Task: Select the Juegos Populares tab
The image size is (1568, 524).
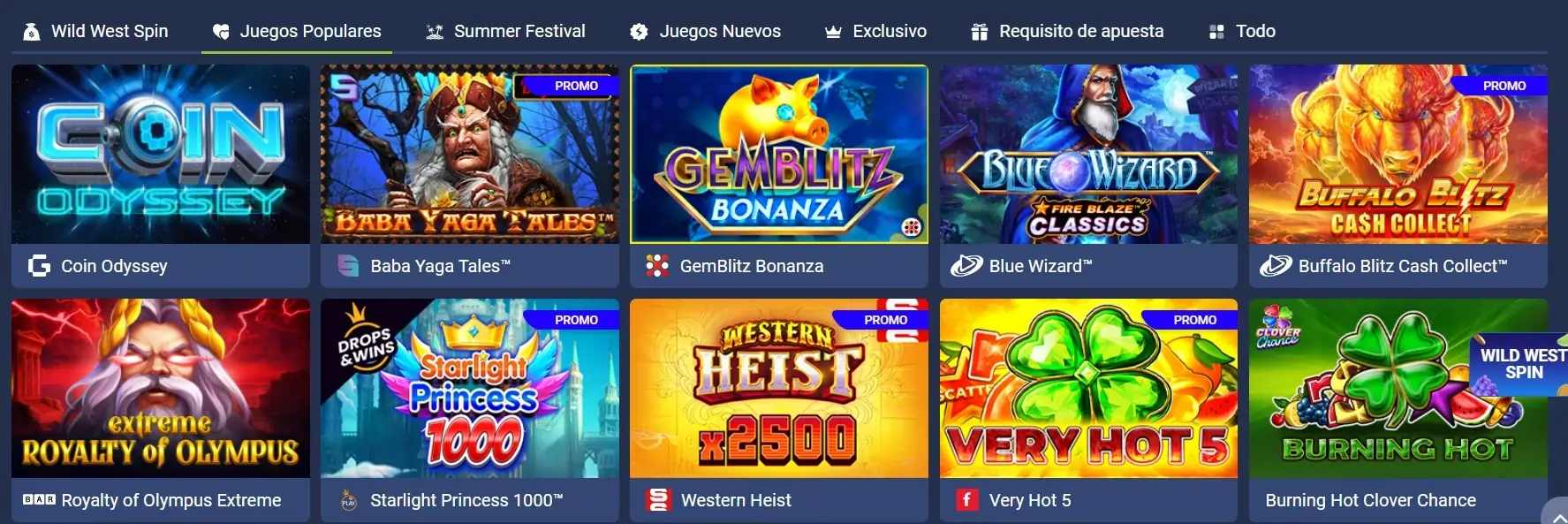Action: coord(297,32)
